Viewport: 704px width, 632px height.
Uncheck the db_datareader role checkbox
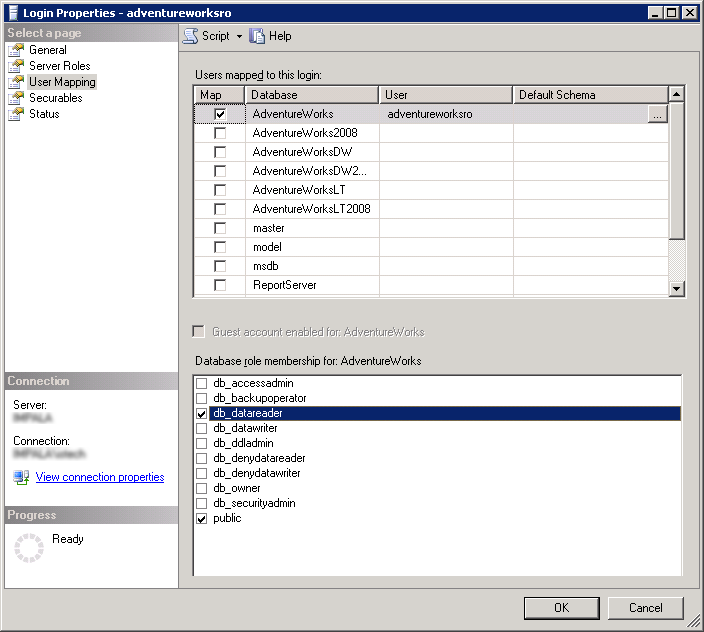tap(202, 414)
